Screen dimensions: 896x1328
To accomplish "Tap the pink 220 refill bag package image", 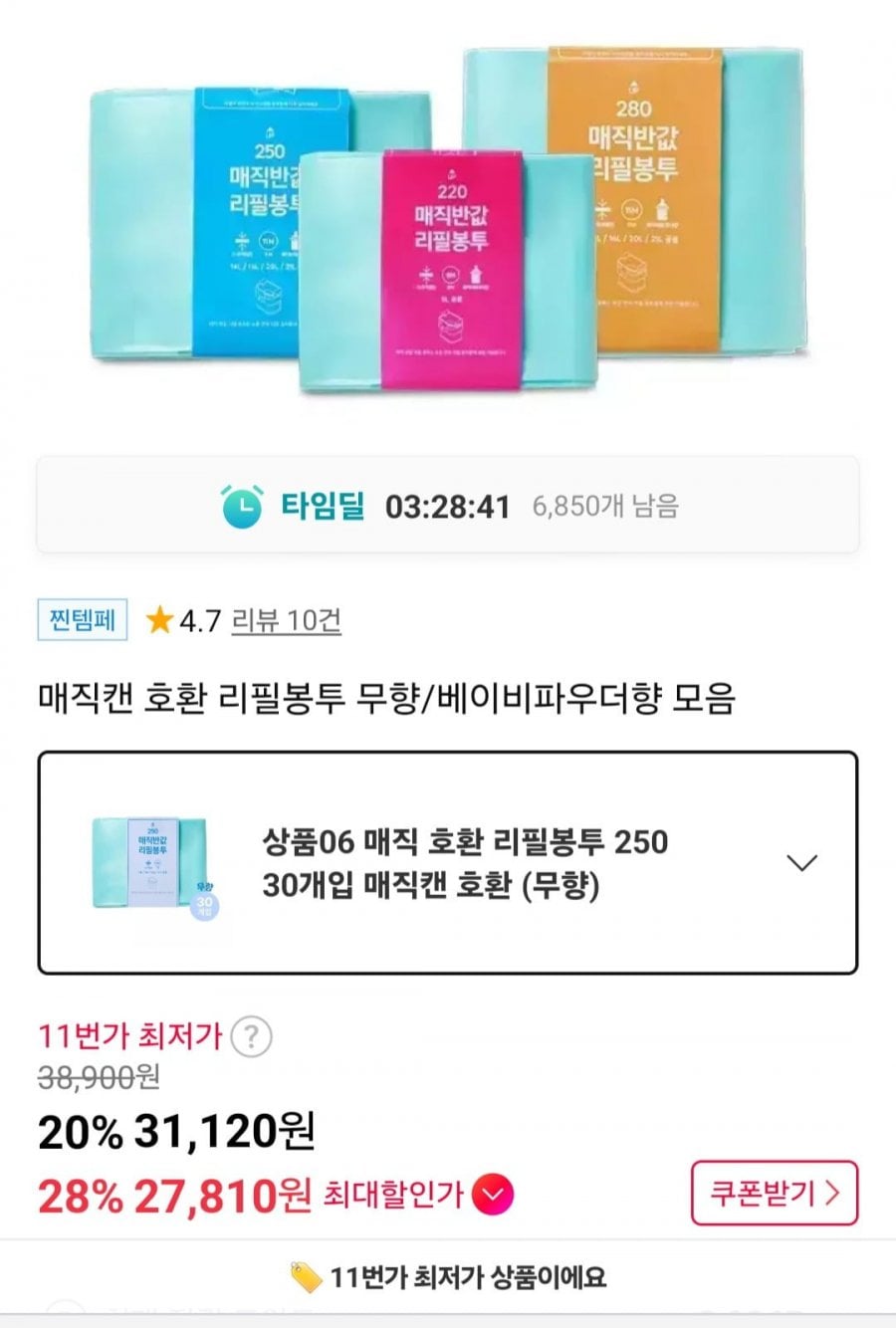I will (x=448, y=269).
